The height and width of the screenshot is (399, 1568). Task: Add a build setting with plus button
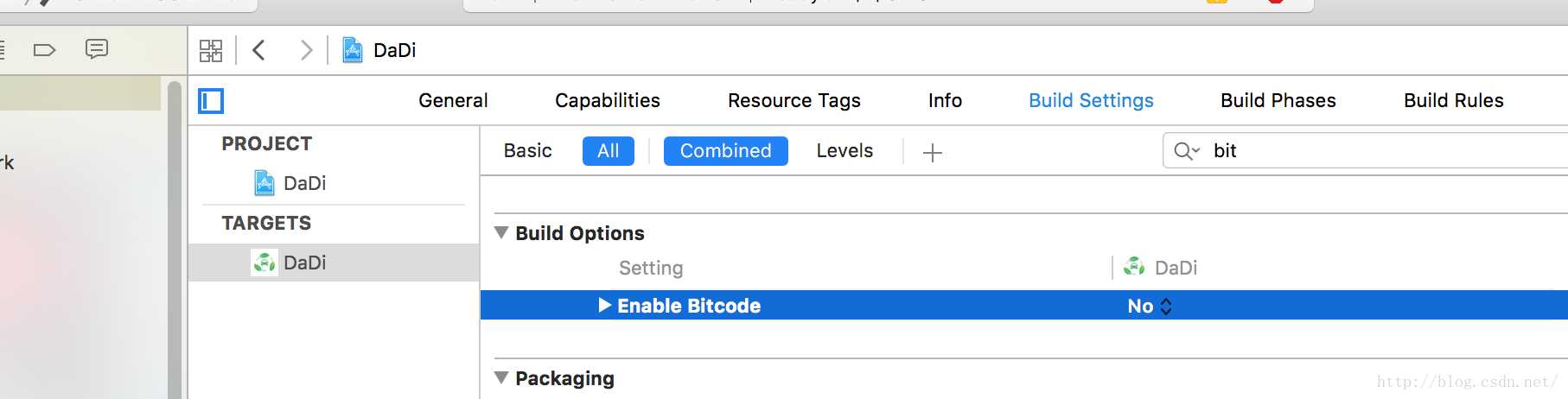(x=932, y=153)
